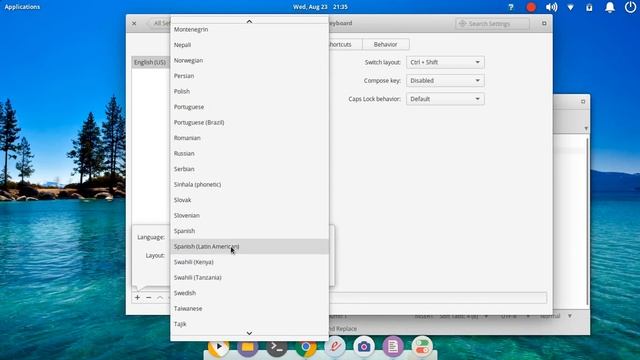Click the plus add-layout button
Viewport: 640px width, 360px height.
pyautogui.click(x=138, y=298)
